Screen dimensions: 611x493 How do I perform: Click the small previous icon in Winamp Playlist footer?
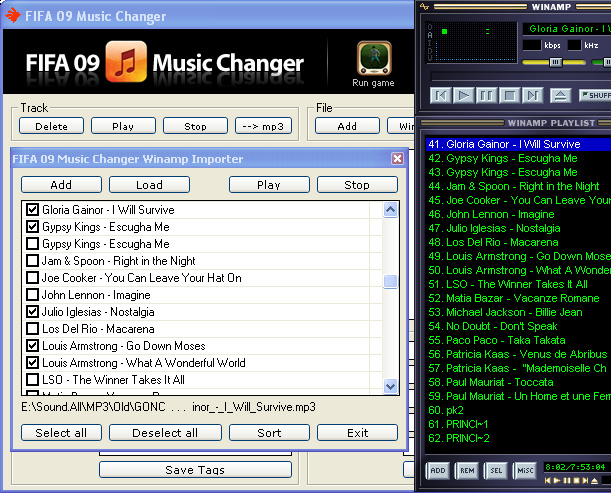[548, 481]
